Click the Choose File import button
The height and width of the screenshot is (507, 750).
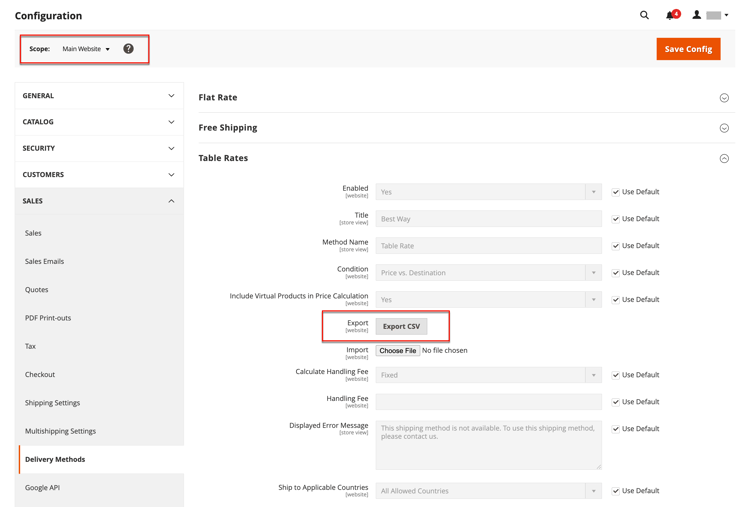coord(398,351)
